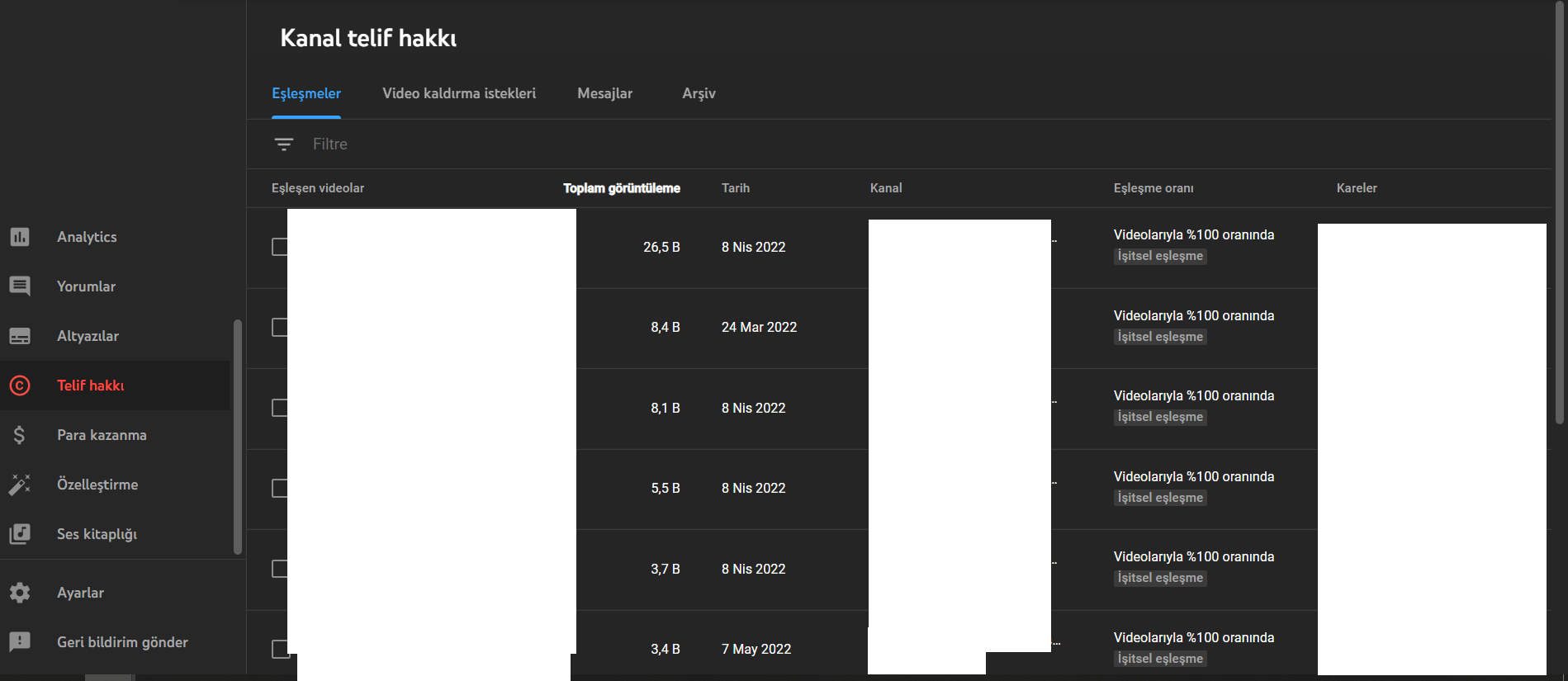Switch to the Arşiv tab

click(699, 93)
